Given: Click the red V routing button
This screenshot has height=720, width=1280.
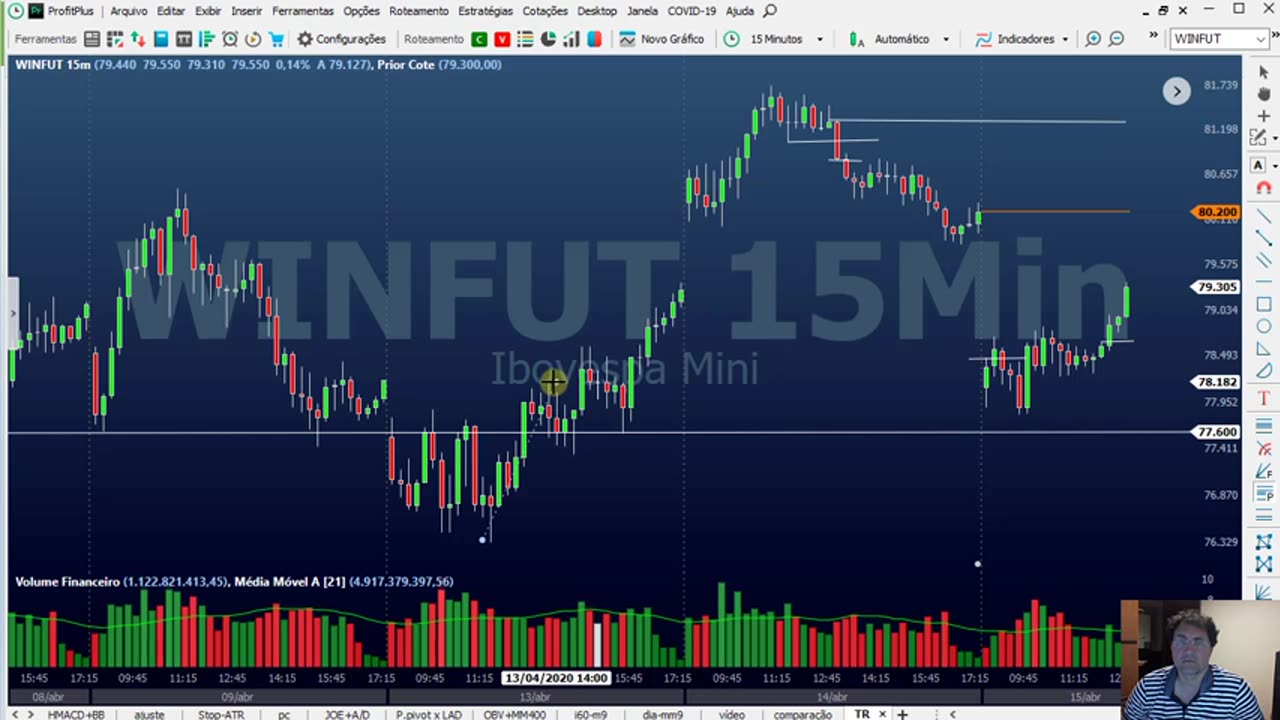Looking at the screenshot, I should coord(502,39).
